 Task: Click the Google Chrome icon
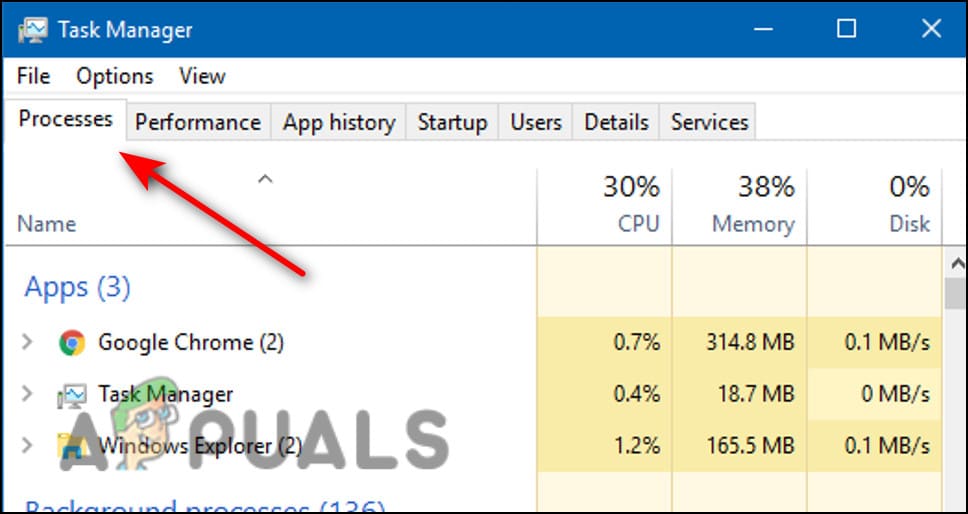[x=71, y=343]
